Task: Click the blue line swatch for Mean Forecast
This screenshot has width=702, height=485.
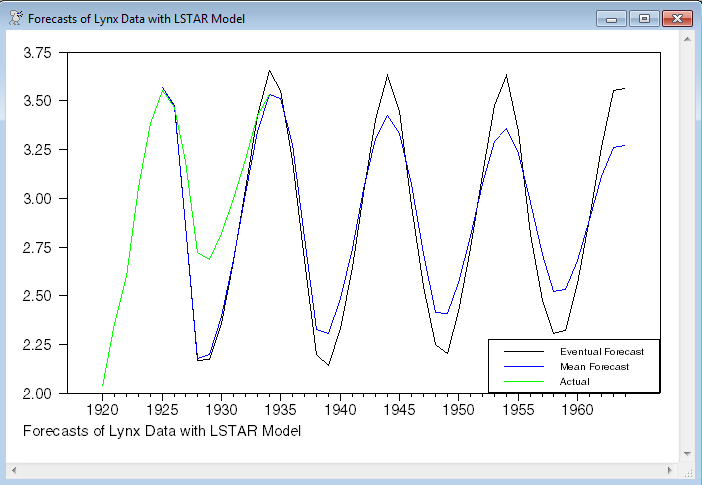Action: coord(522,367)
